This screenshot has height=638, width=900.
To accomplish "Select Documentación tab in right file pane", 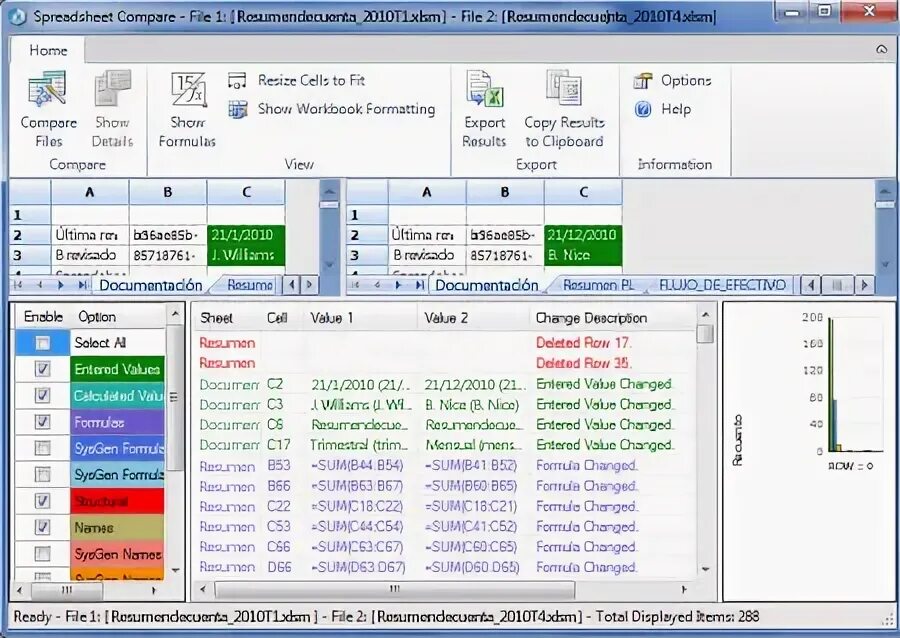I will click(x=487, y=285).
